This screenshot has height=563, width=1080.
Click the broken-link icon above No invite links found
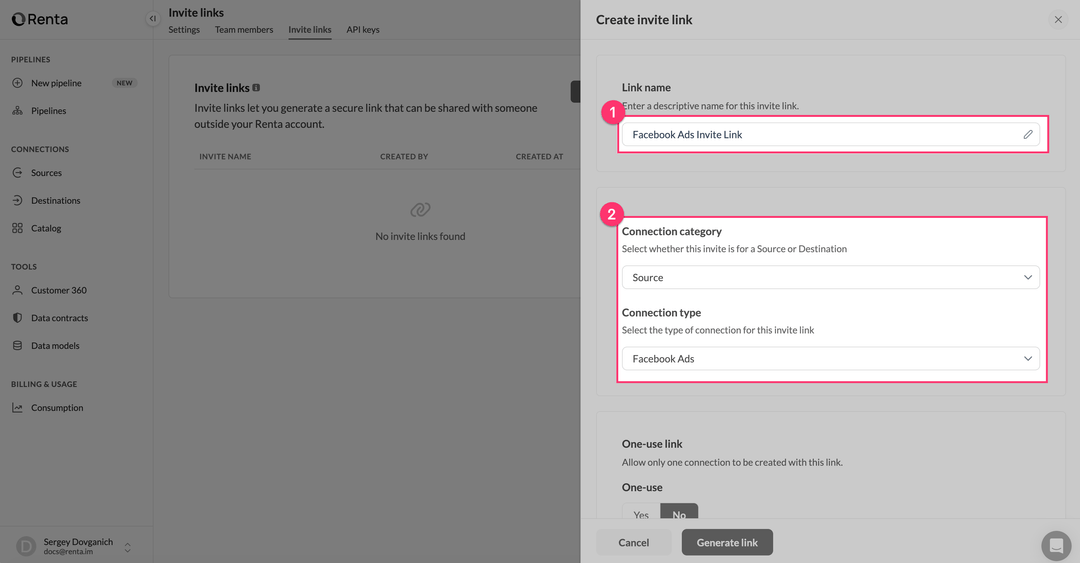point(420,209)
